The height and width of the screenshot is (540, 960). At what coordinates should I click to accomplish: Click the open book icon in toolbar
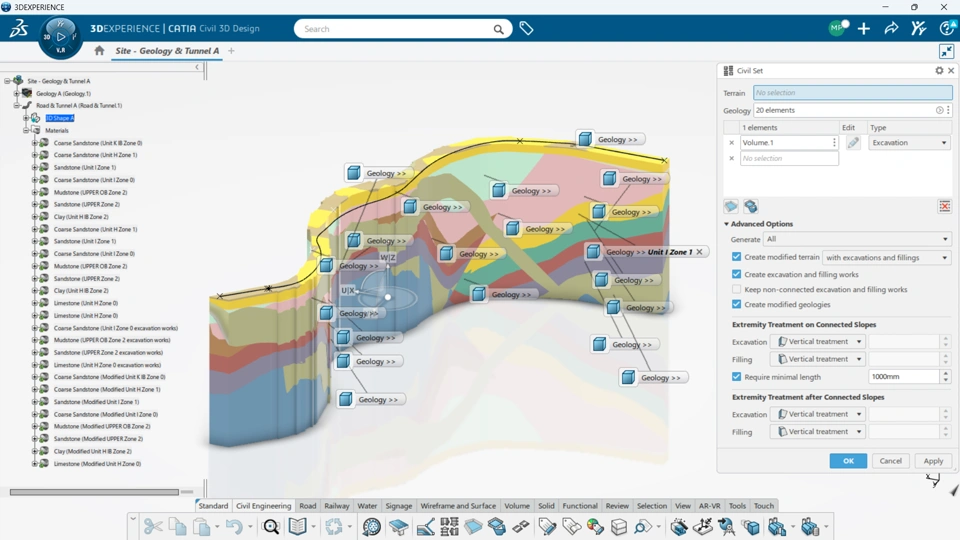coord(298,526)
